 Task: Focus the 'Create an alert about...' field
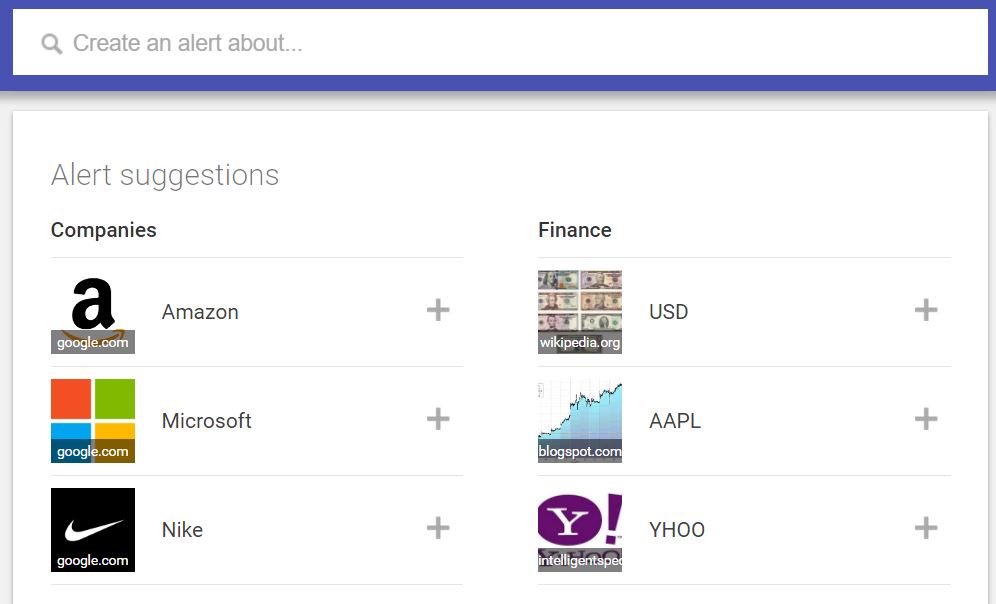(500, 43)
